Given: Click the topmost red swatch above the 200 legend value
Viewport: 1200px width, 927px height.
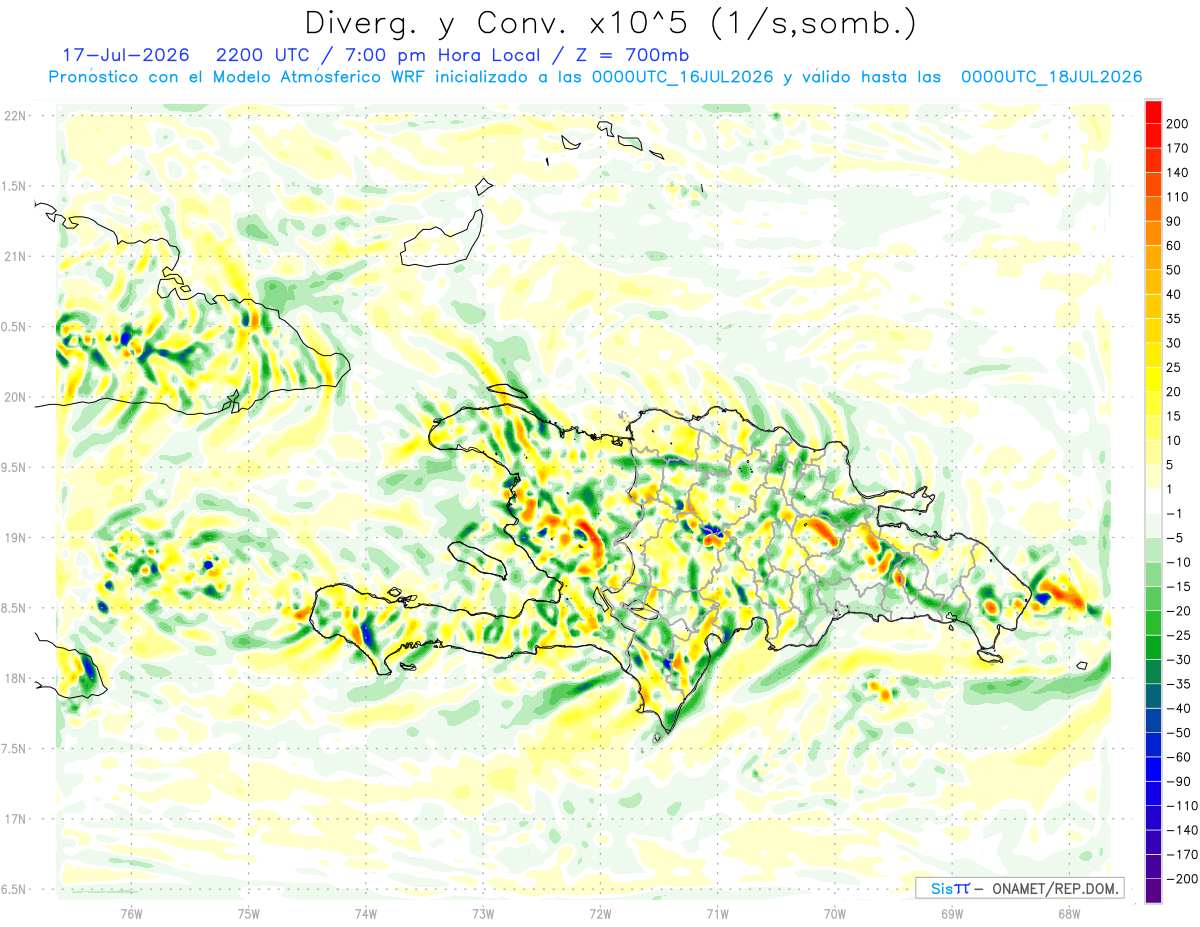Looking at the screenshot, I should (1153, 111).
